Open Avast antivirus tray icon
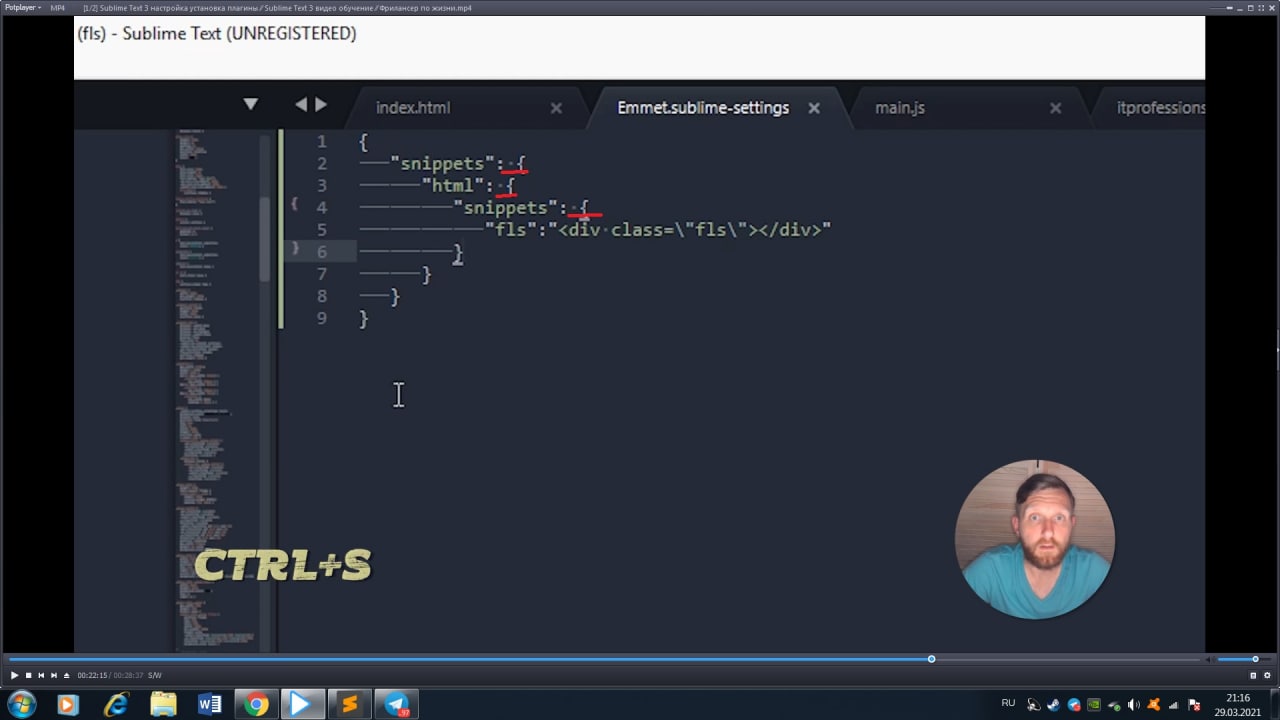The width and height of the screenshot is (1280, 720). (x=1153, y=704)
